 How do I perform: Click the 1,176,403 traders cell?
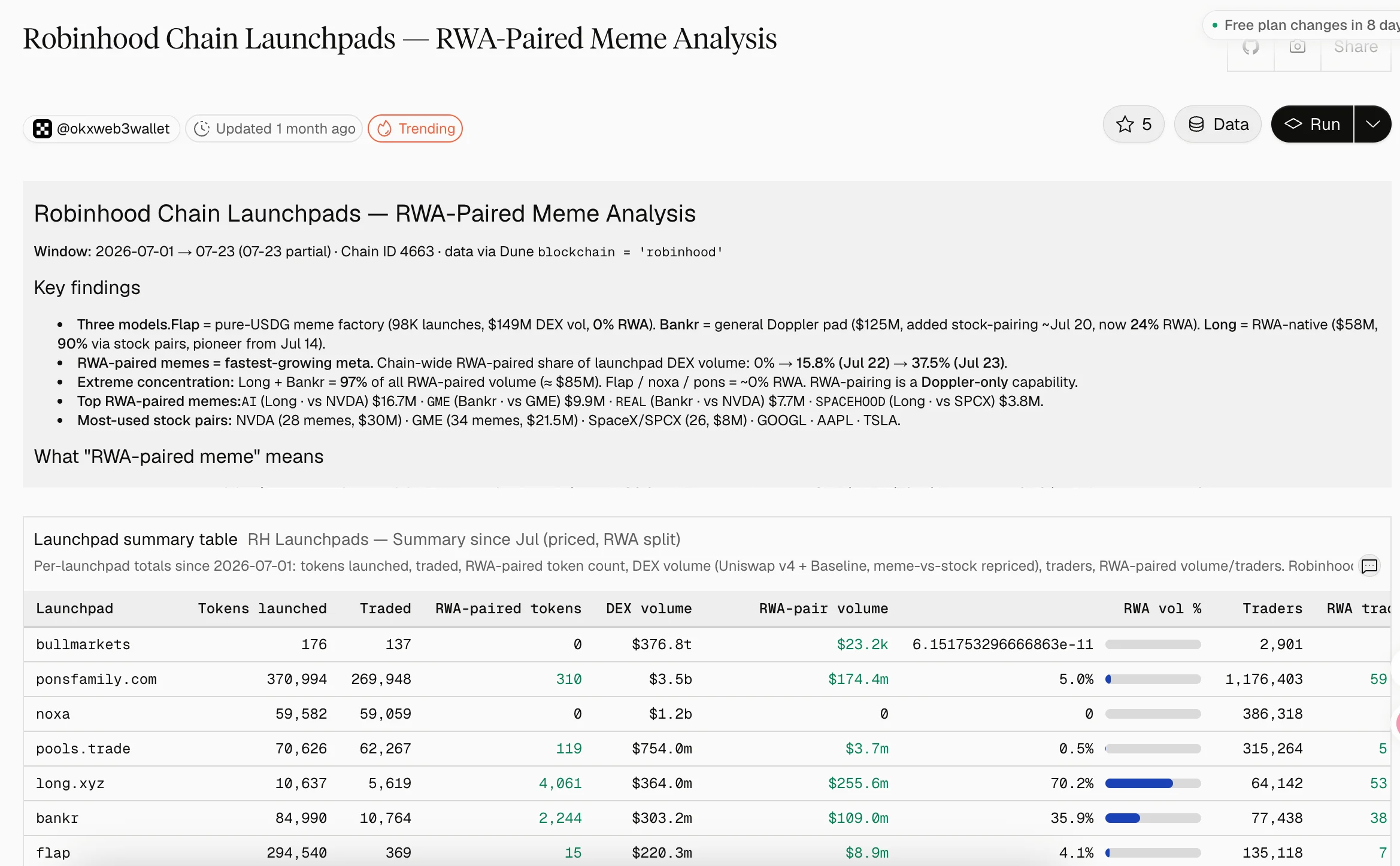[x=1264, y=679]
